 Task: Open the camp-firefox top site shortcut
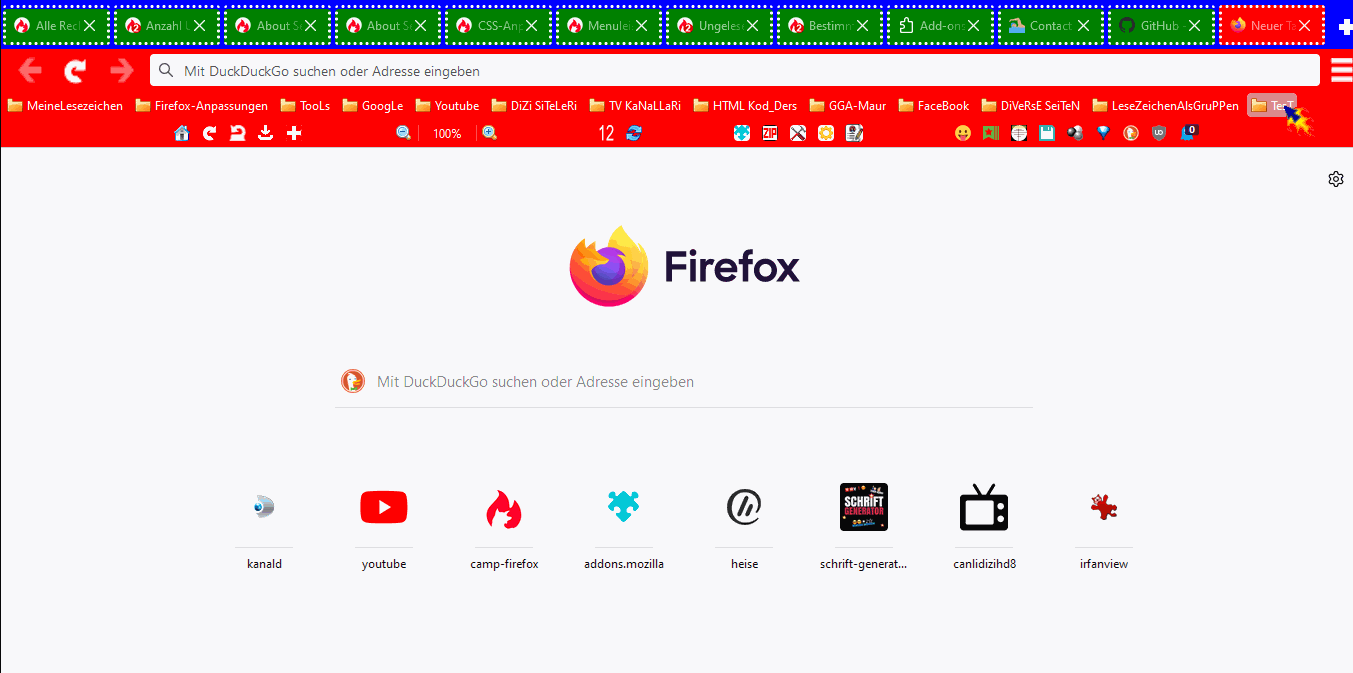click(504, 527)
